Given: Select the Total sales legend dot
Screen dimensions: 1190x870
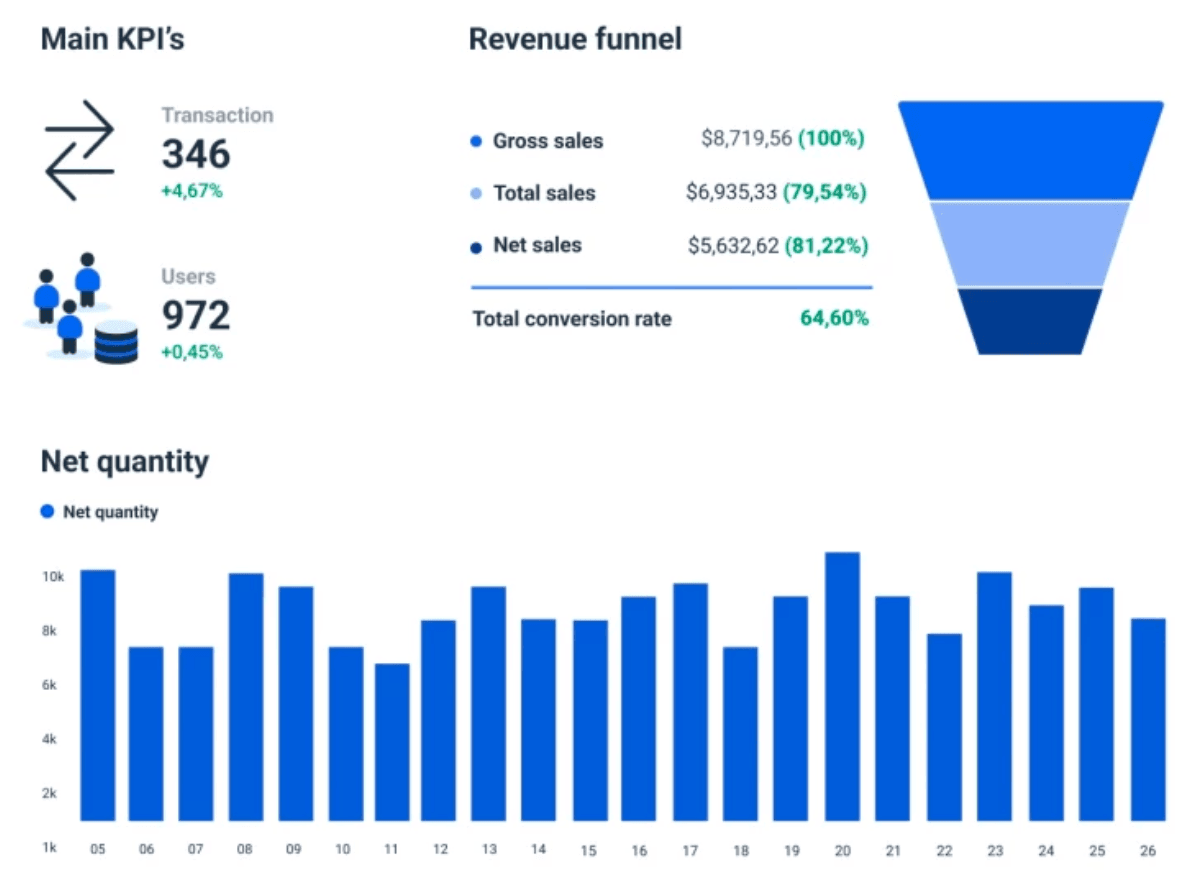Looking at the screenshot, I should (x=475, y=193).
